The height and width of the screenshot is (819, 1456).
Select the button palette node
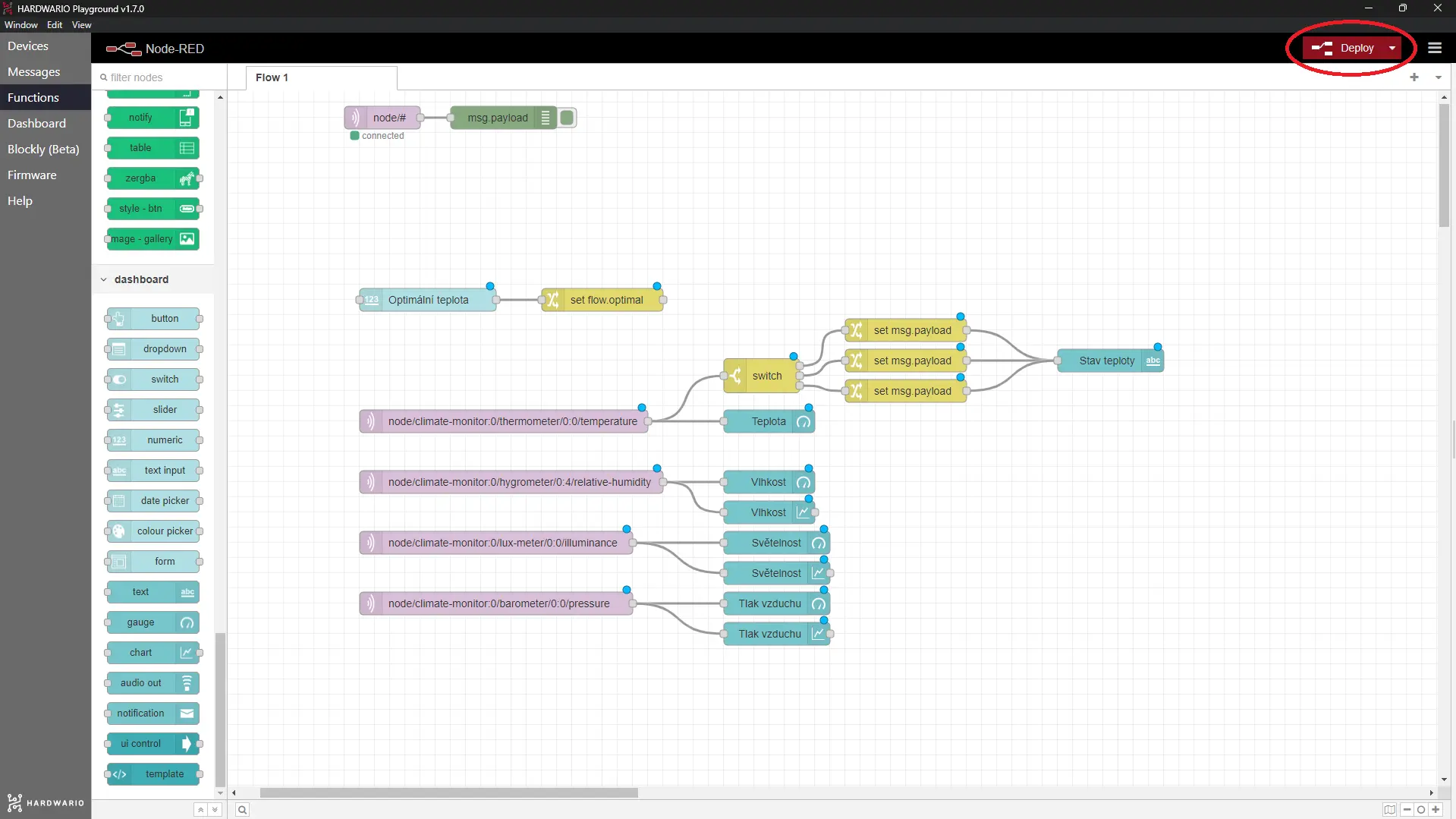(153, 319)
